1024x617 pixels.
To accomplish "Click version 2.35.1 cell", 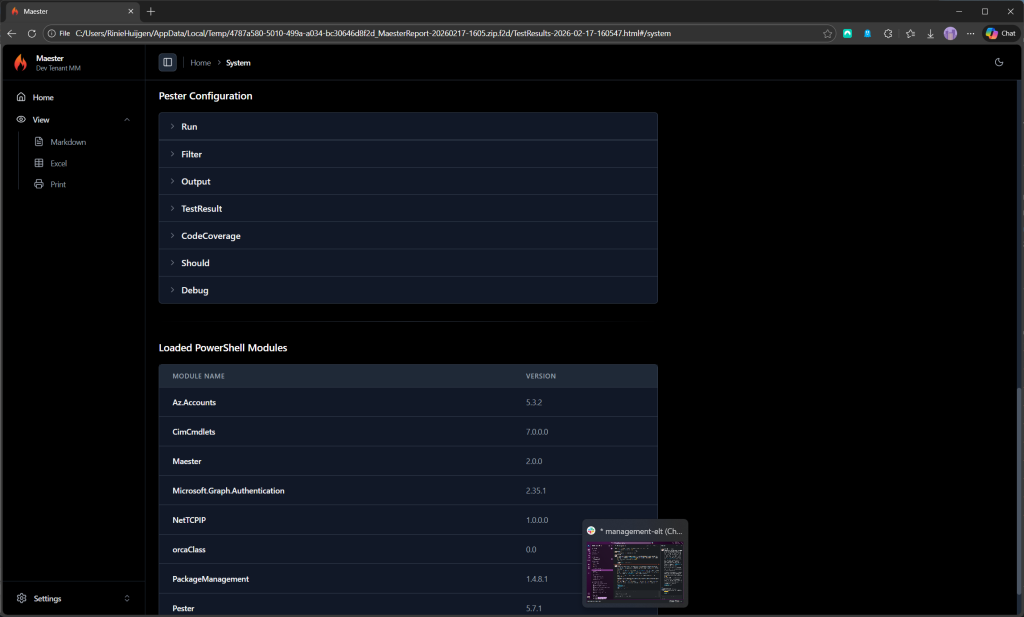I will click(x=536, y=490).
